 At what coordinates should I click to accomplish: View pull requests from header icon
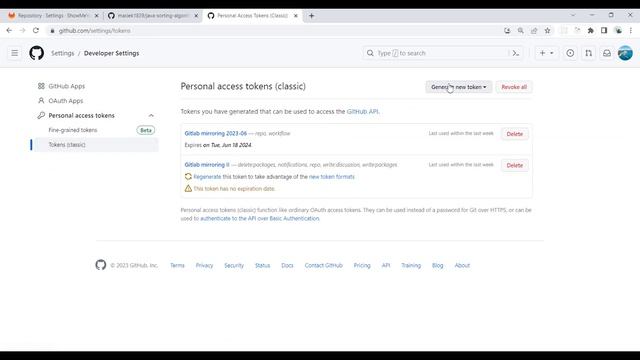[x=589, y=53]
